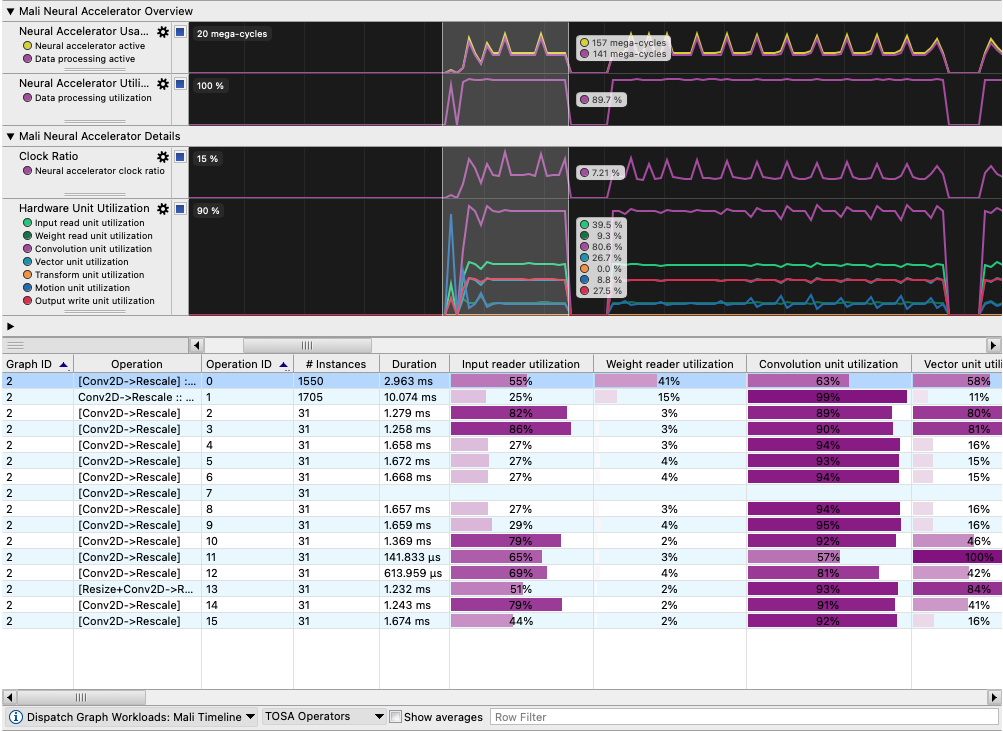Expand the collapsed section below Hardware Unit Utilization
This screenshot has width=1003, height=732.
10,326
